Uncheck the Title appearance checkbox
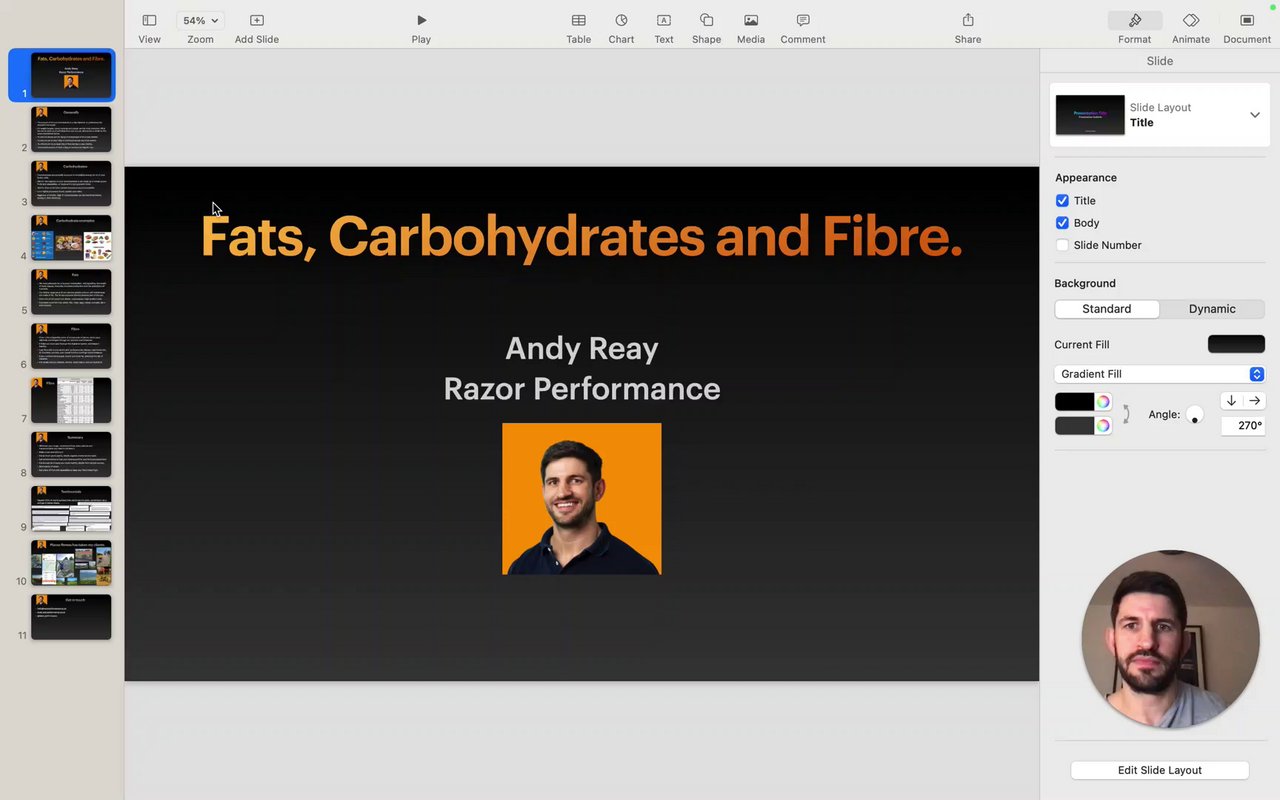Viewport: 1280px width, 800px height. pos(1062,201)
